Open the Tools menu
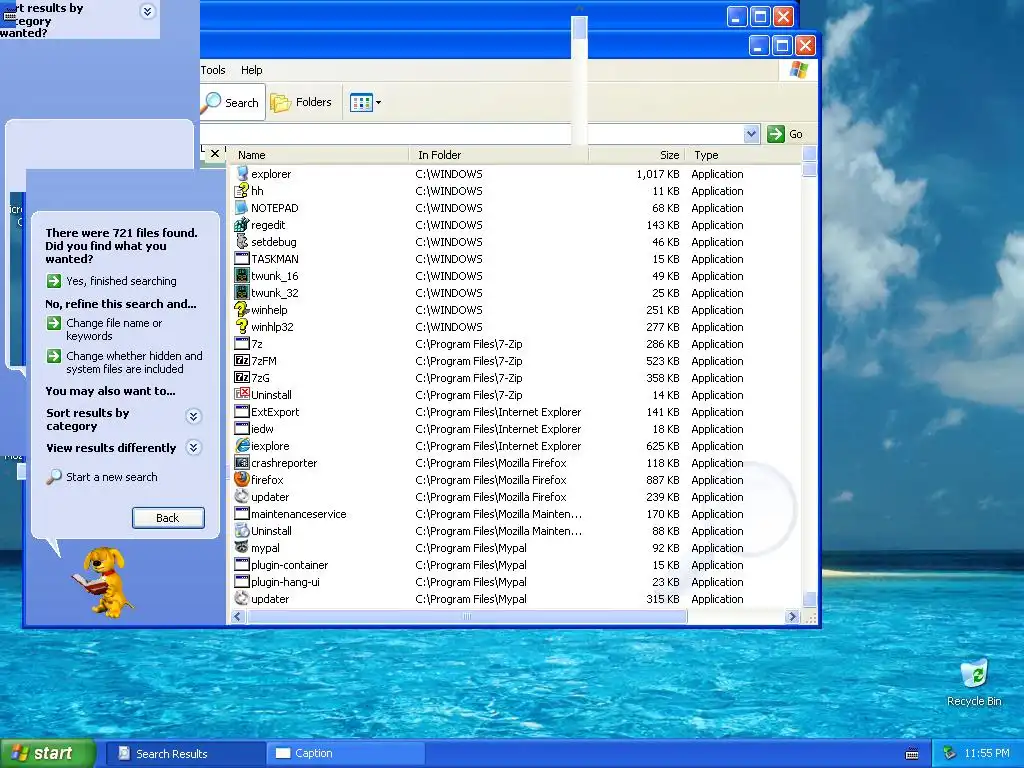 213,70
